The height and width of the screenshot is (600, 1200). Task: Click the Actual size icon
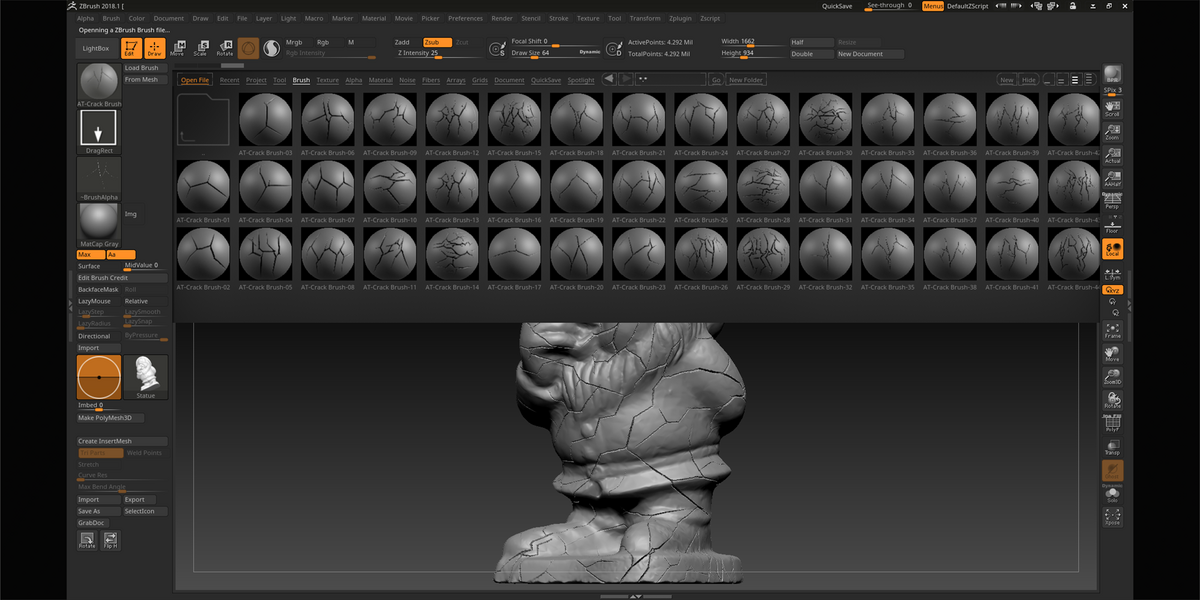pos(1112,153)
